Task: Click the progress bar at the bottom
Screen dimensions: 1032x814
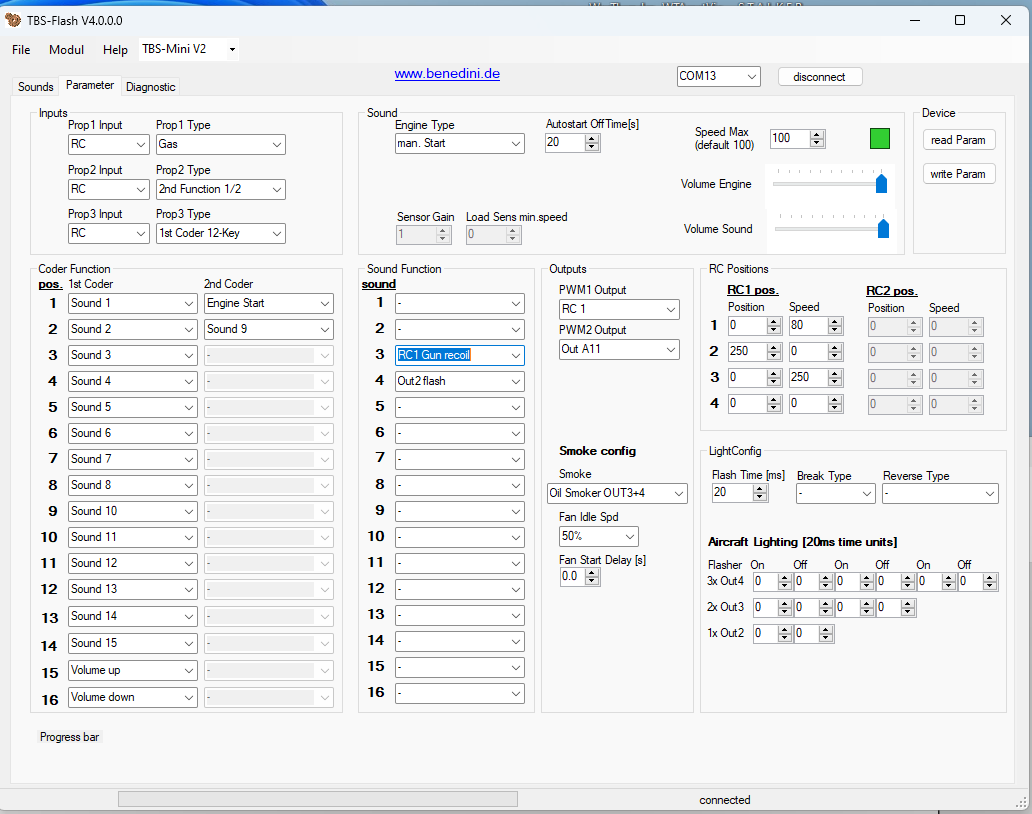Action: pyautogui.click(x=318, y=799)
